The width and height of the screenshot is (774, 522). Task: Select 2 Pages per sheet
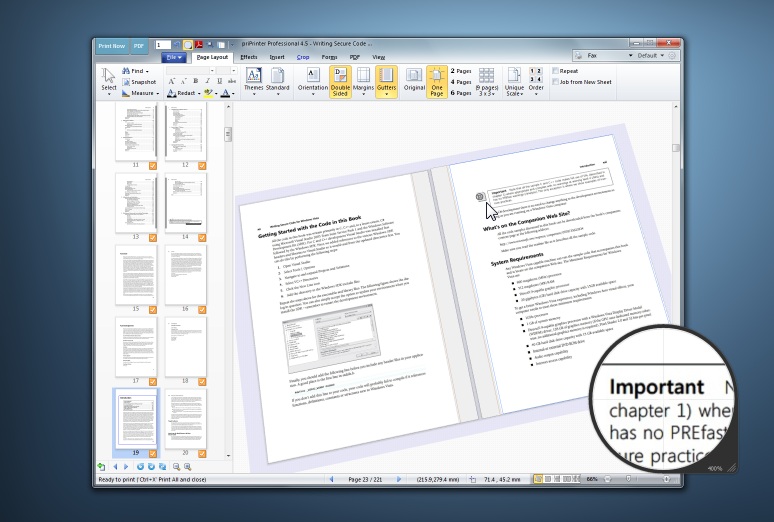tap(461, 71)
